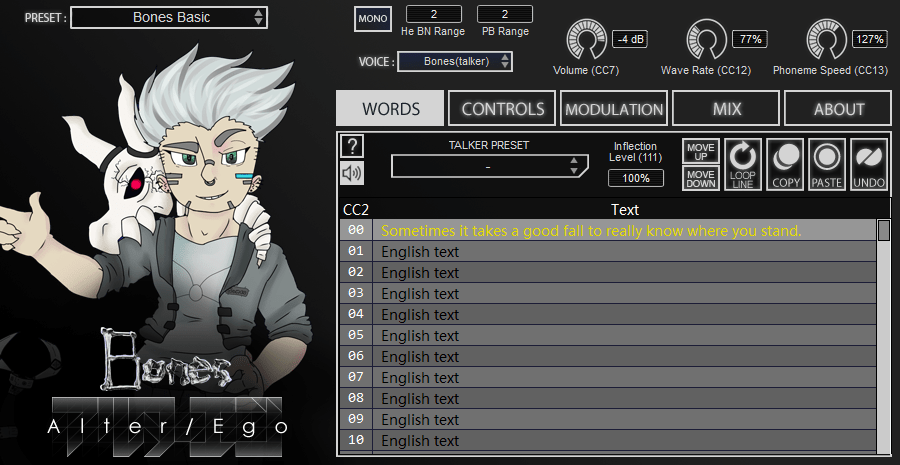
Task: Click Move Up button
Action: tap(701, 151)
